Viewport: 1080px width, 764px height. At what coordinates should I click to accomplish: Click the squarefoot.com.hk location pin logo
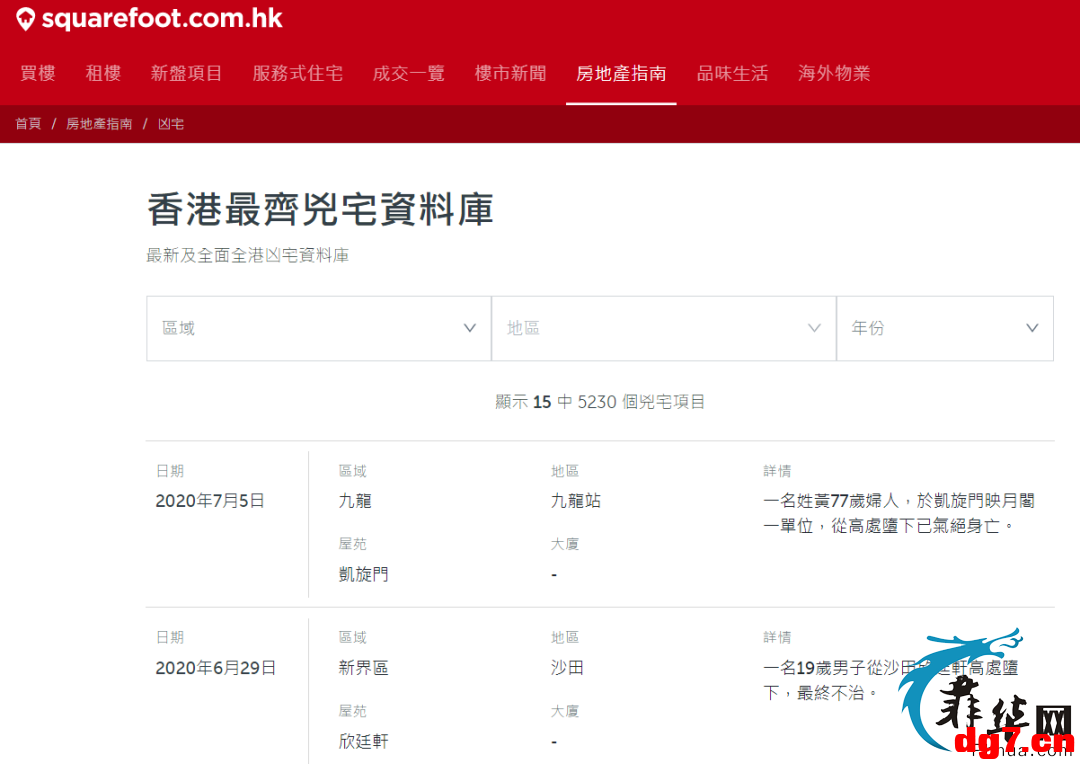pyautogui.click(x=25, y=19)
